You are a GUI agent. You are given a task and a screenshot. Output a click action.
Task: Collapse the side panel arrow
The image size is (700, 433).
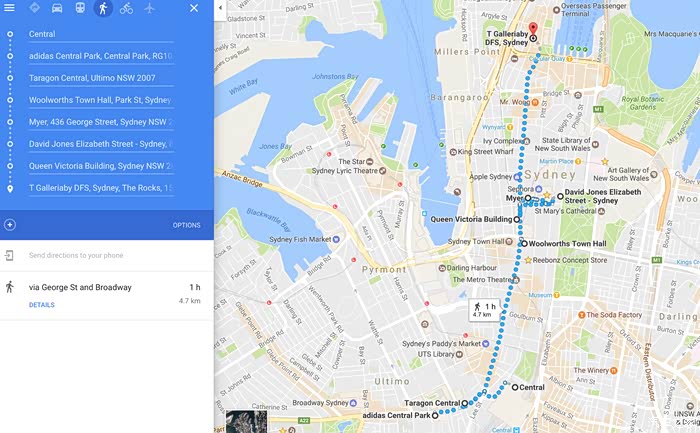click(220, 8)
